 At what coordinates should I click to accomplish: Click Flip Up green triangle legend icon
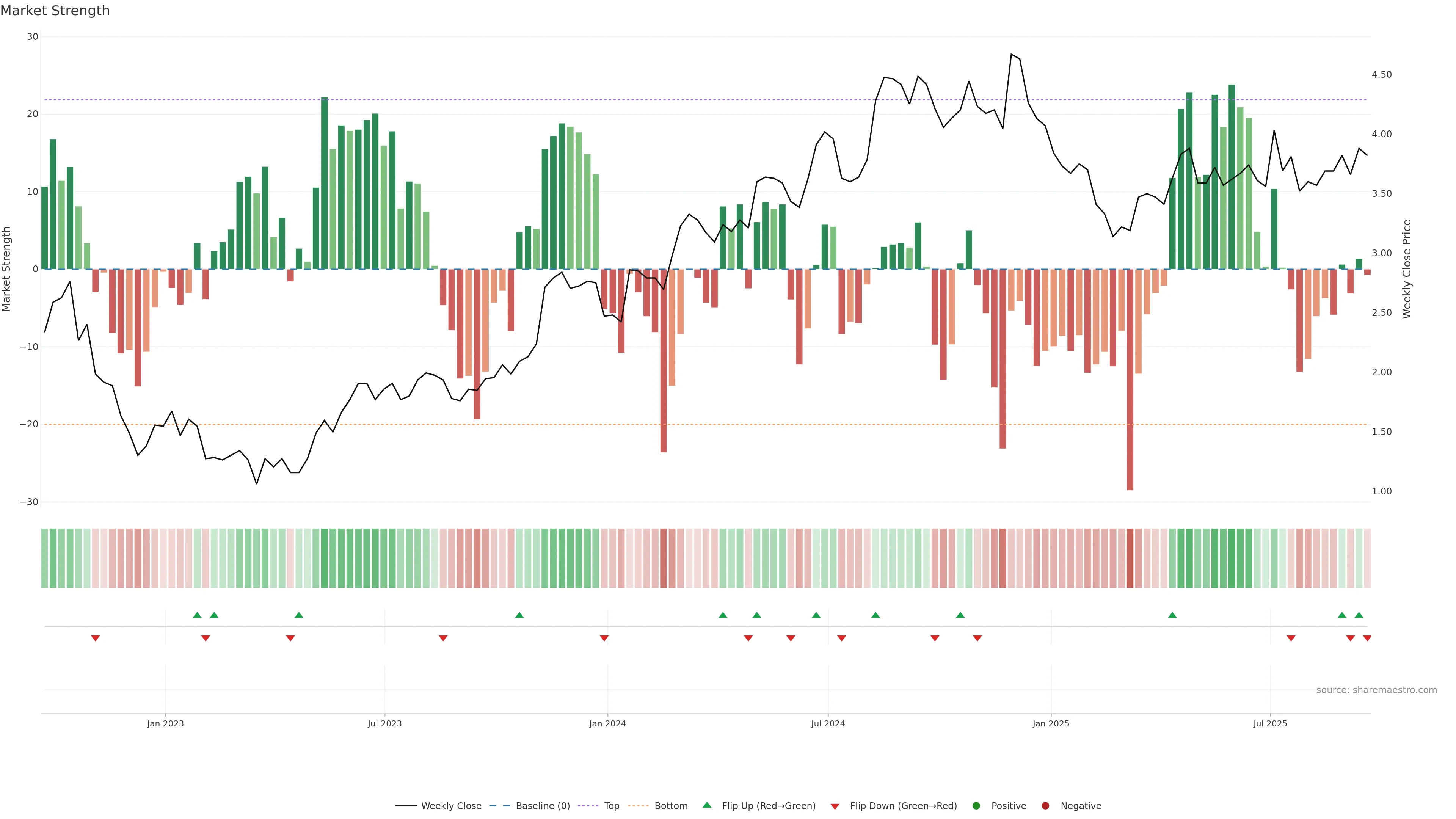[706, 805]
